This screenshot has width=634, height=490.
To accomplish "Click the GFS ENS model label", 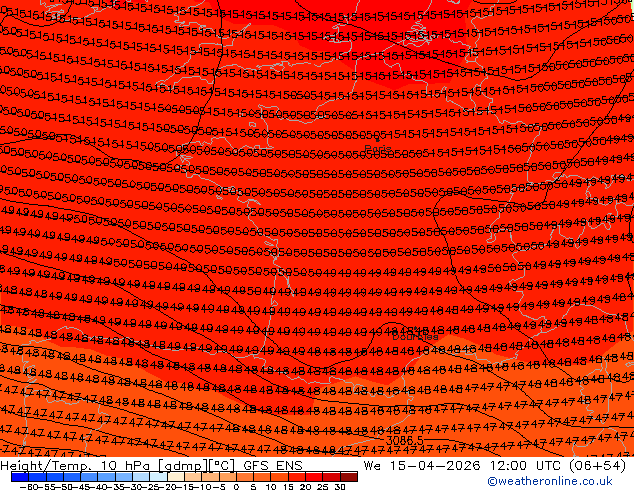I will click(273, 466).
